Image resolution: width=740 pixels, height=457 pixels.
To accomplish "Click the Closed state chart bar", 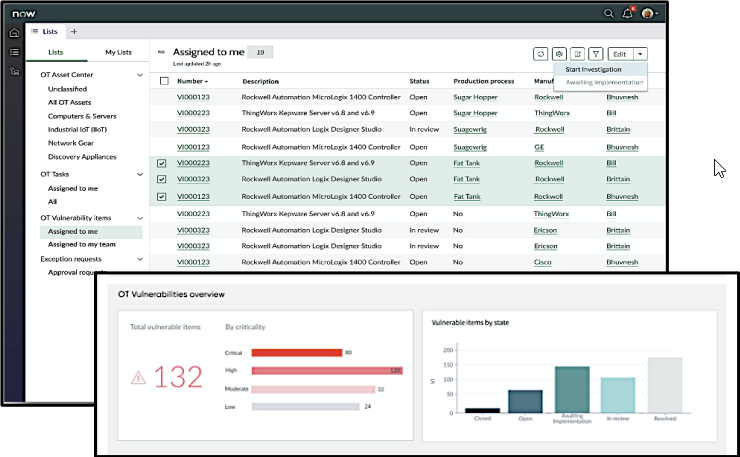I will click(482, 411).
